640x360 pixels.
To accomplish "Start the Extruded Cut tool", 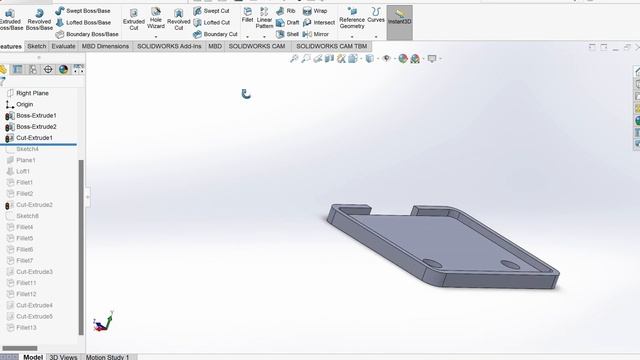I will point(134,20).
